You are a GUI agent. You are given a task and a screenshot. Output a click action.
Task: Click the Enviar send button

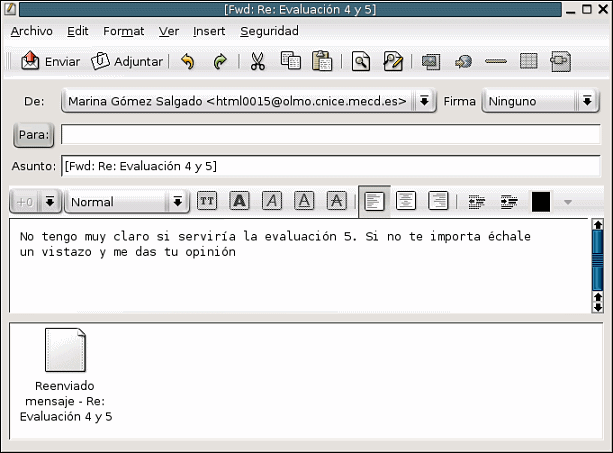51,62
